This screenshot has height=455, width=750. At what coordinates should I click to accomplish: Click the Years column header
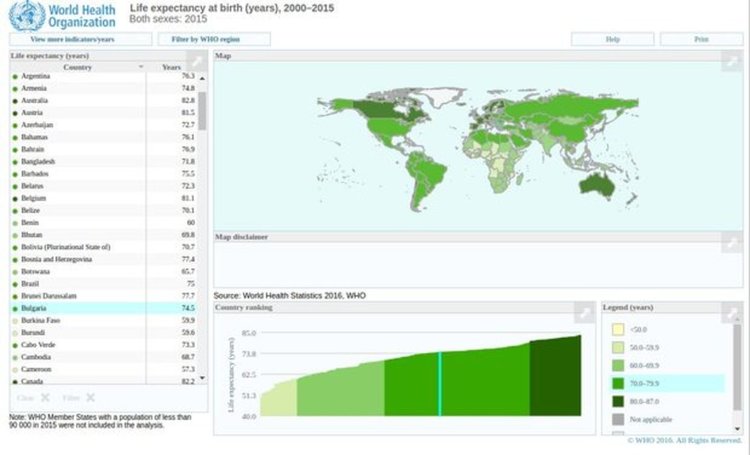click(x=171, y=67)
